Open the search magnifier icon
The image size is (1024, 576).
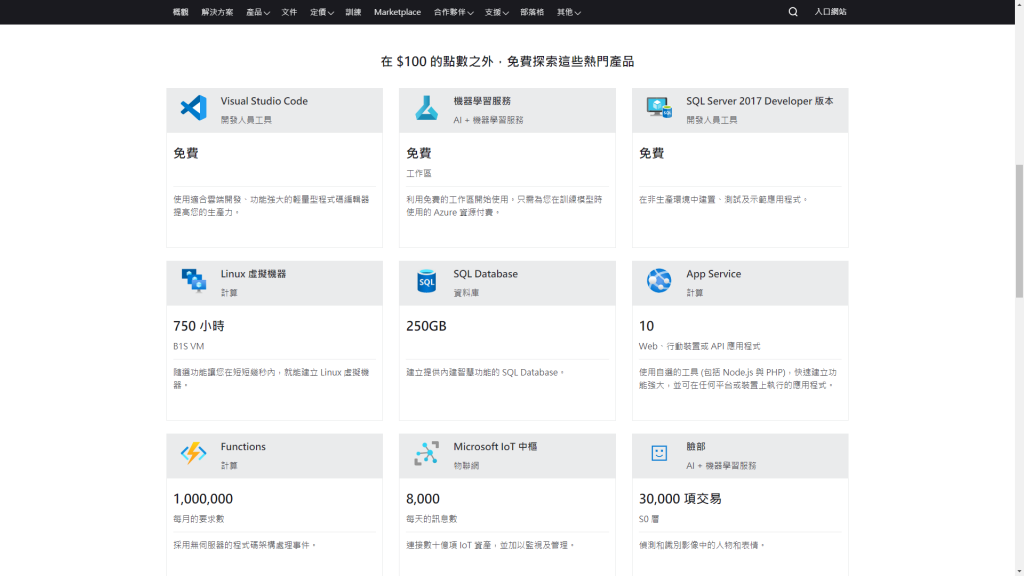point(793,12)
